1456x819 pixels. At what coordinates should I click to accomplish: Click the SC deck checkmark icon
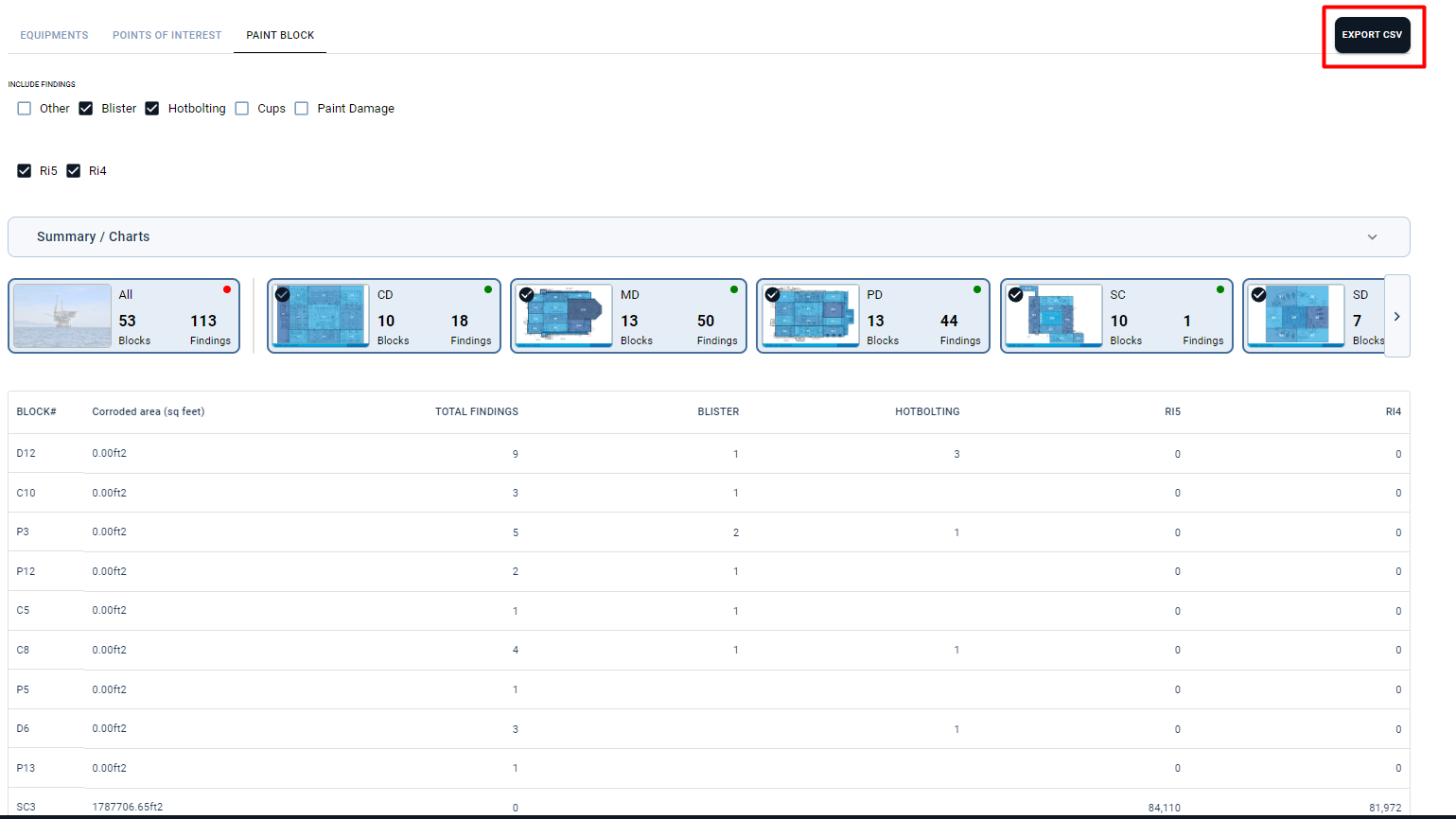pos(1015,295)
